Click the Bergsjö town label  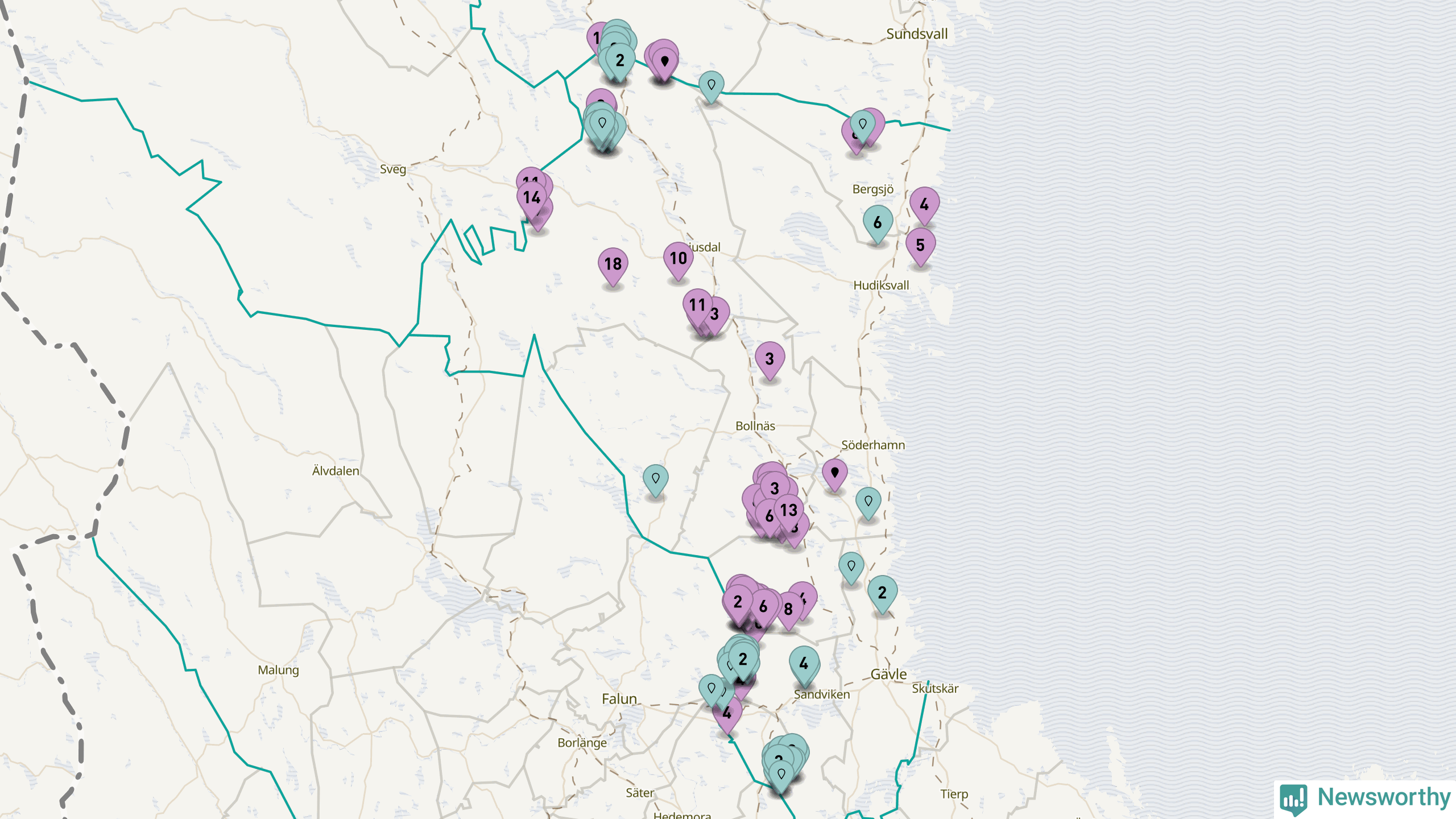[x=873, y=189]
